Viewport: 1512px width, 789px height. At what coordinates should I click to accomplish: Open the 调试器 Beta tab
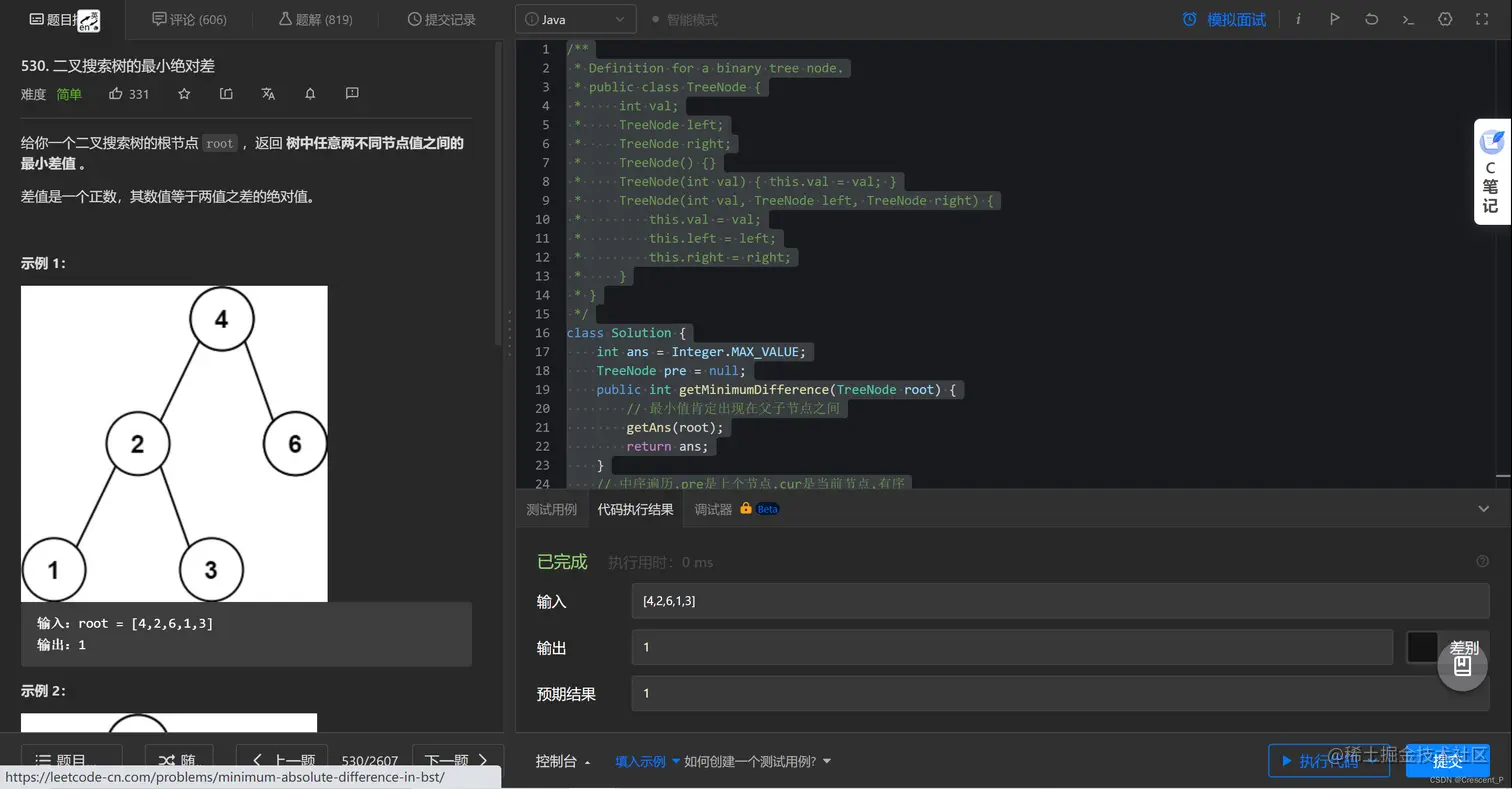tap(736, 509)
